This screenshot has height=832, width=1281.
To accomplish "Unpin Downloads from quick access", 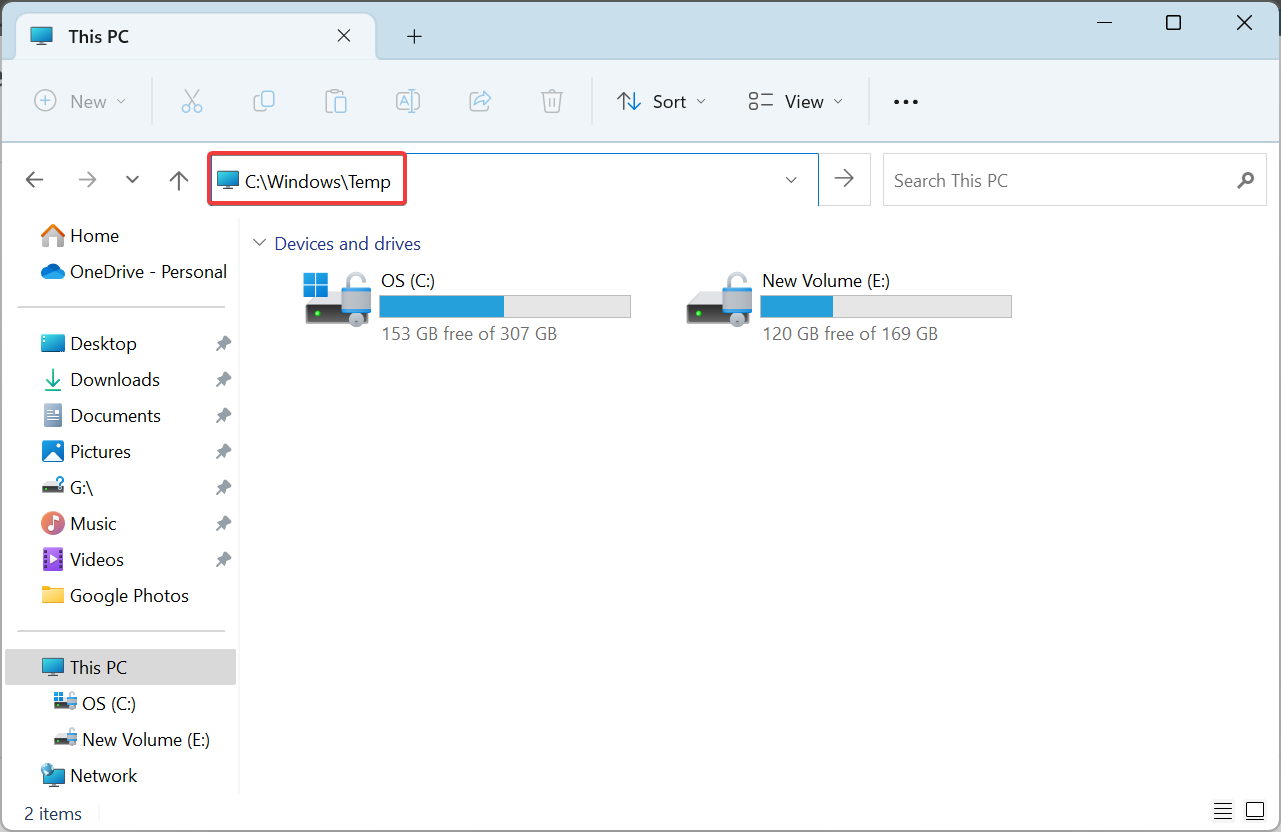I will pos(223,380).
